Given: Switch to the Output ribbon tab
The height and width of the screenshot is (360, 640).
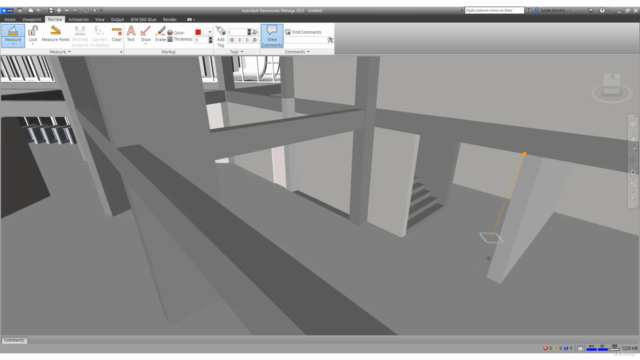Looking at the screenshot, I should (117, 19).
